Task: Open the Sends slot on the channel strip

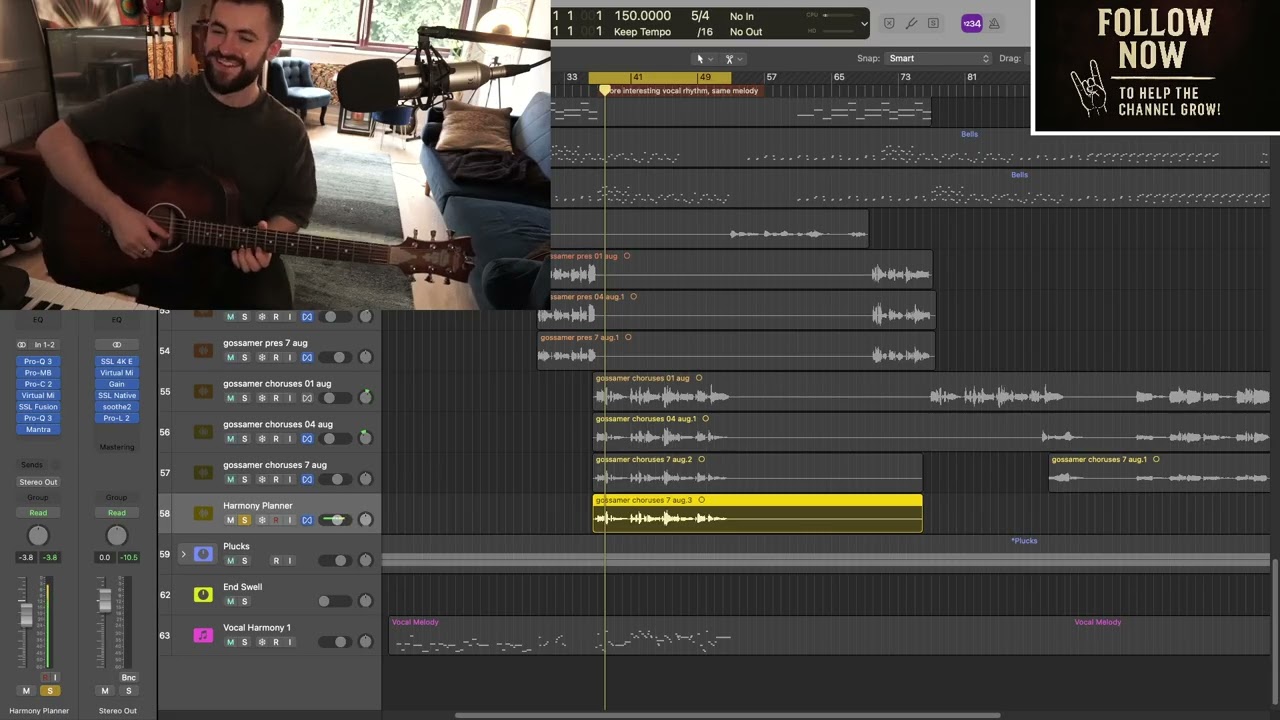Action: click(x=32, y=465)
